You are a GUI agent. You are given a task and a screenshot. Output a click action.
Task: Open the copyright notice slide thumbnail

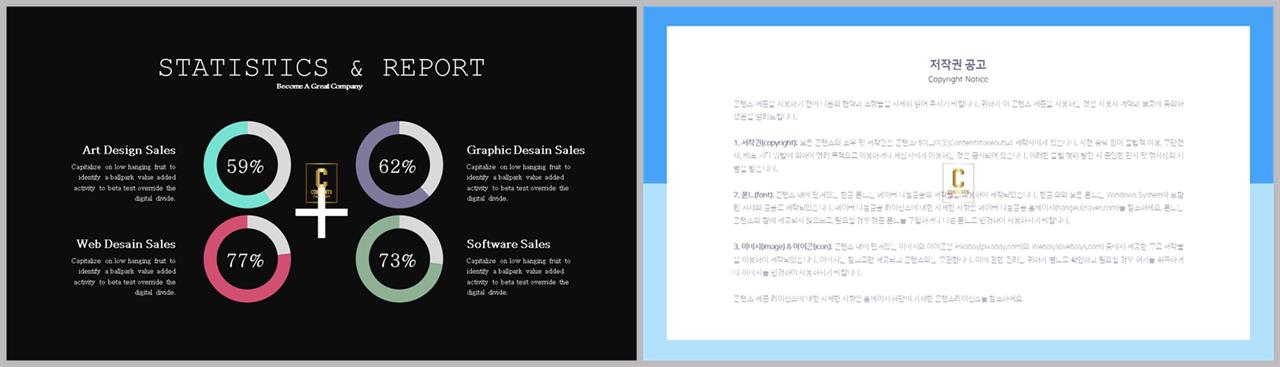[958, 183]
